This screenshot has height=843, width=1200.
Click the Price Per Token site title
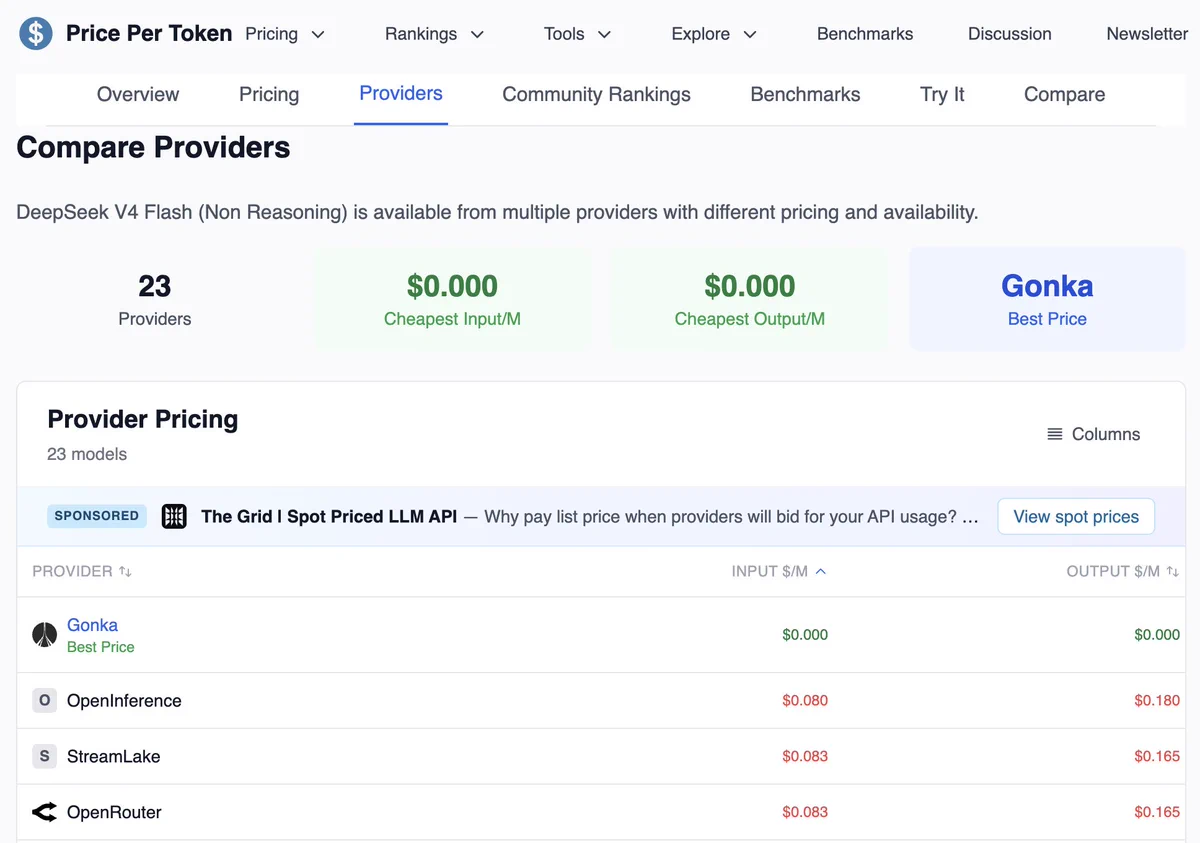[x=149, y=33]
